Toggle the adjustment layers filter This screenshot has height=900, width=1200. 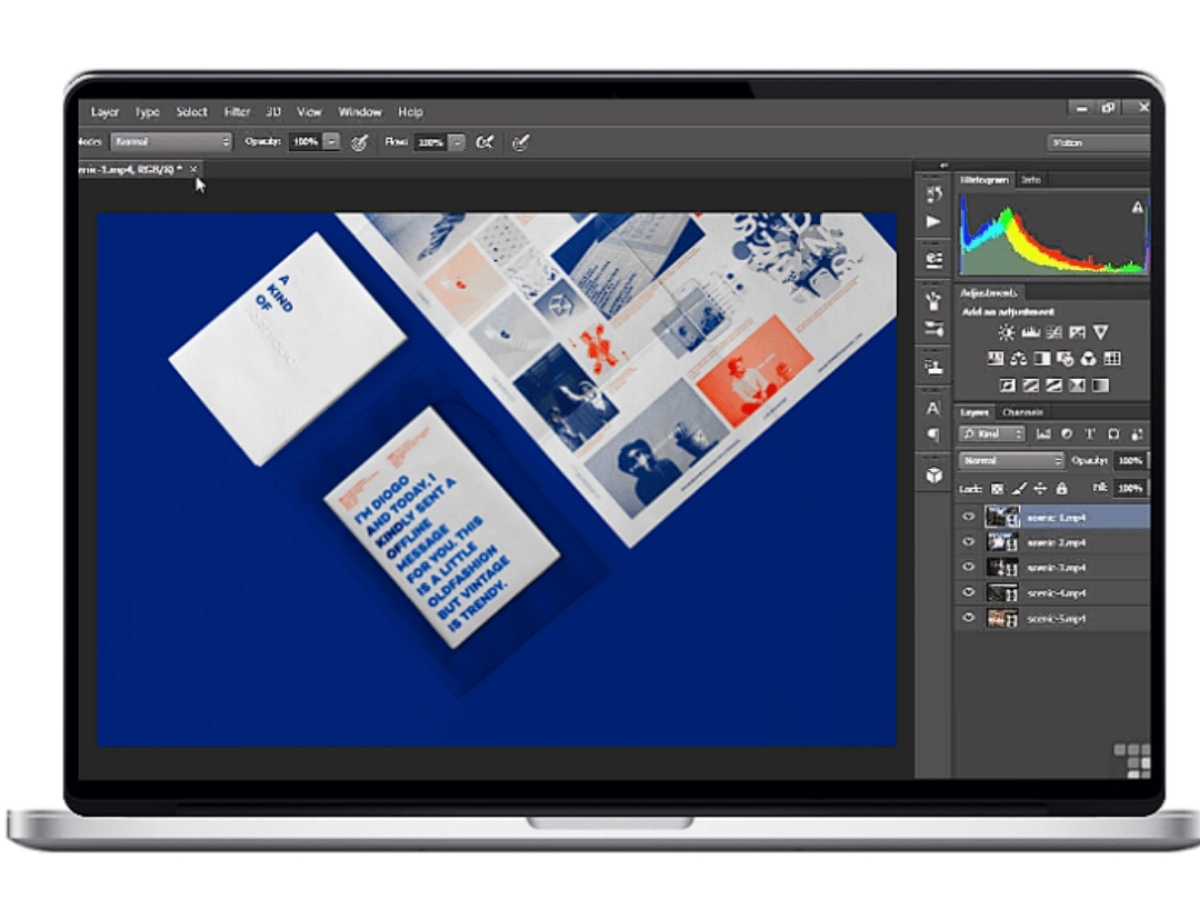[x=1066, y=434]
